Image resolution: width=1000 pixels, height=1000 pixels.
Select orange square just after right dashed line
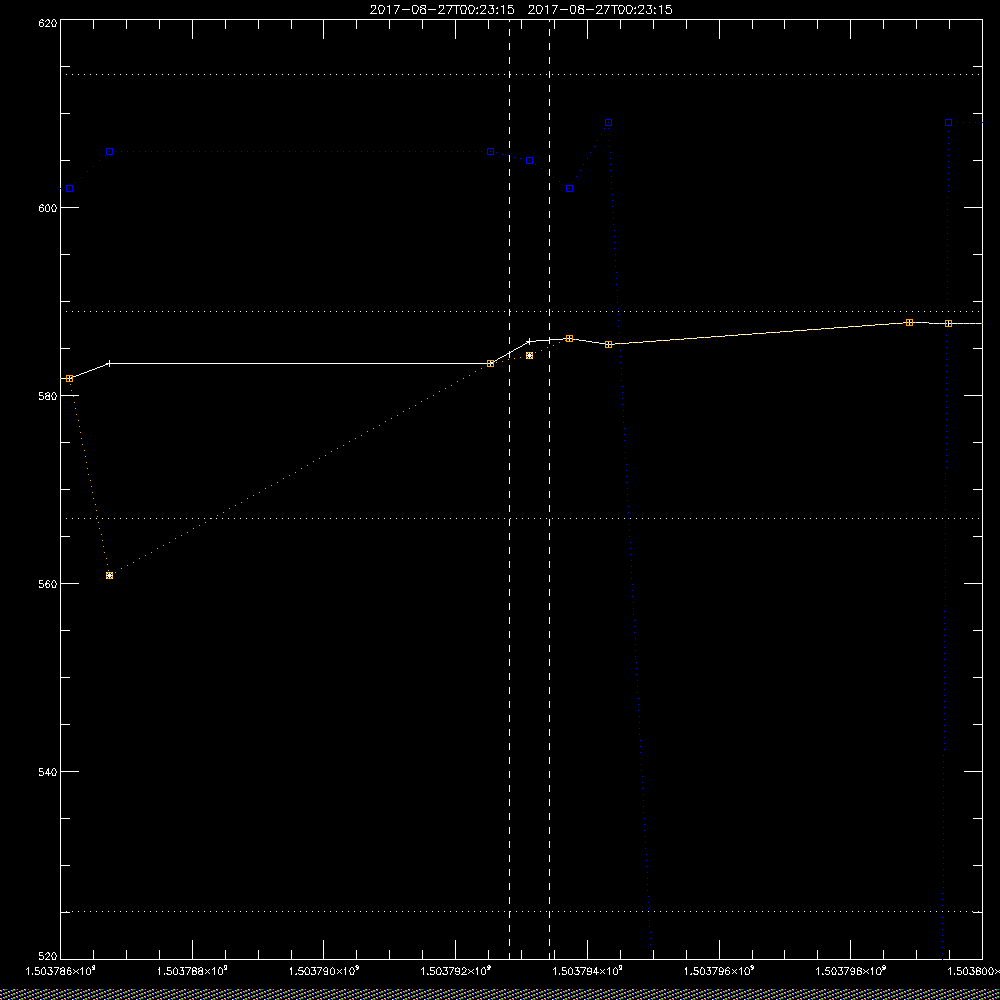click(x=570, y=339)
